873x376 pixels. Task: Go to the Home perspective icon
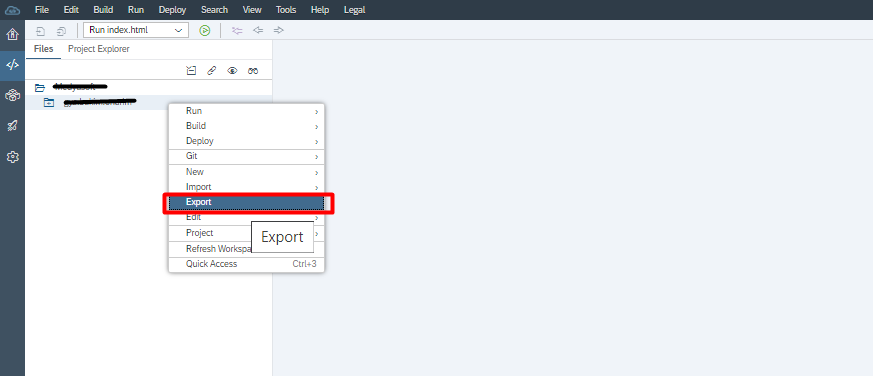pyautogui.click(x=12, y=35)
